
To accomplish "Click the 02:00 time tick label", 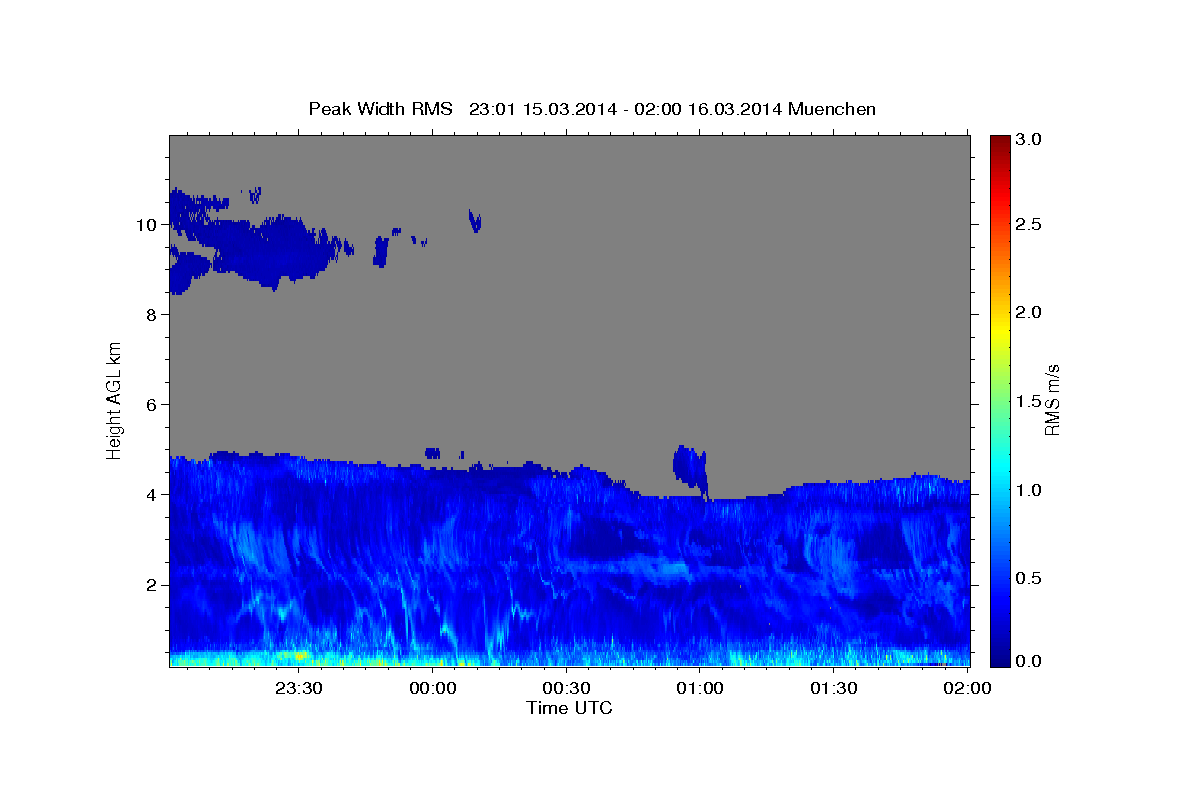I will [x=967, y=688].
